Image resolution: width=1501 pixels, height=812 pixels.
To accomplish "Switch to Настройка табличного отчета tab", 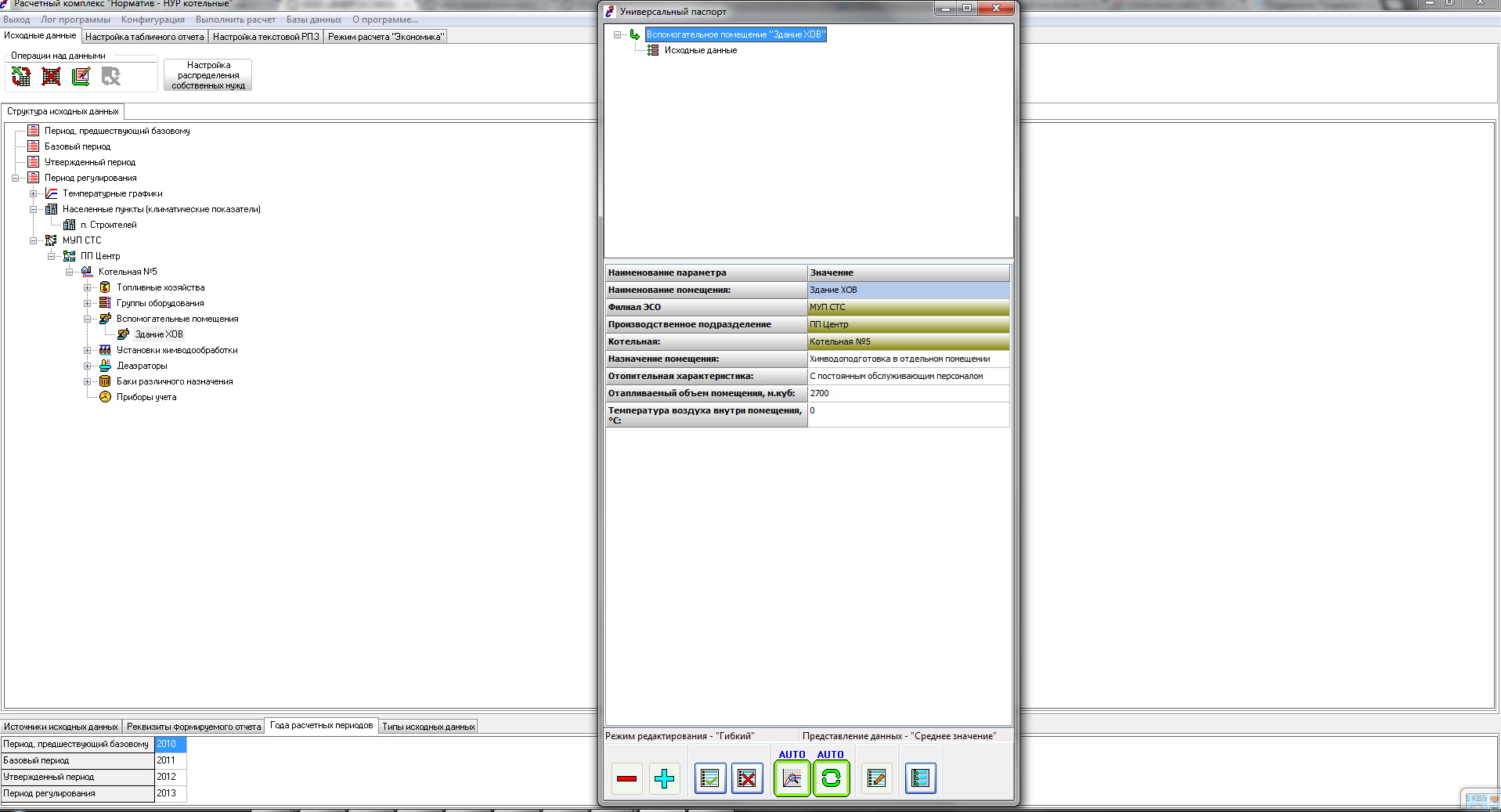I will click(x=144, y=37).
